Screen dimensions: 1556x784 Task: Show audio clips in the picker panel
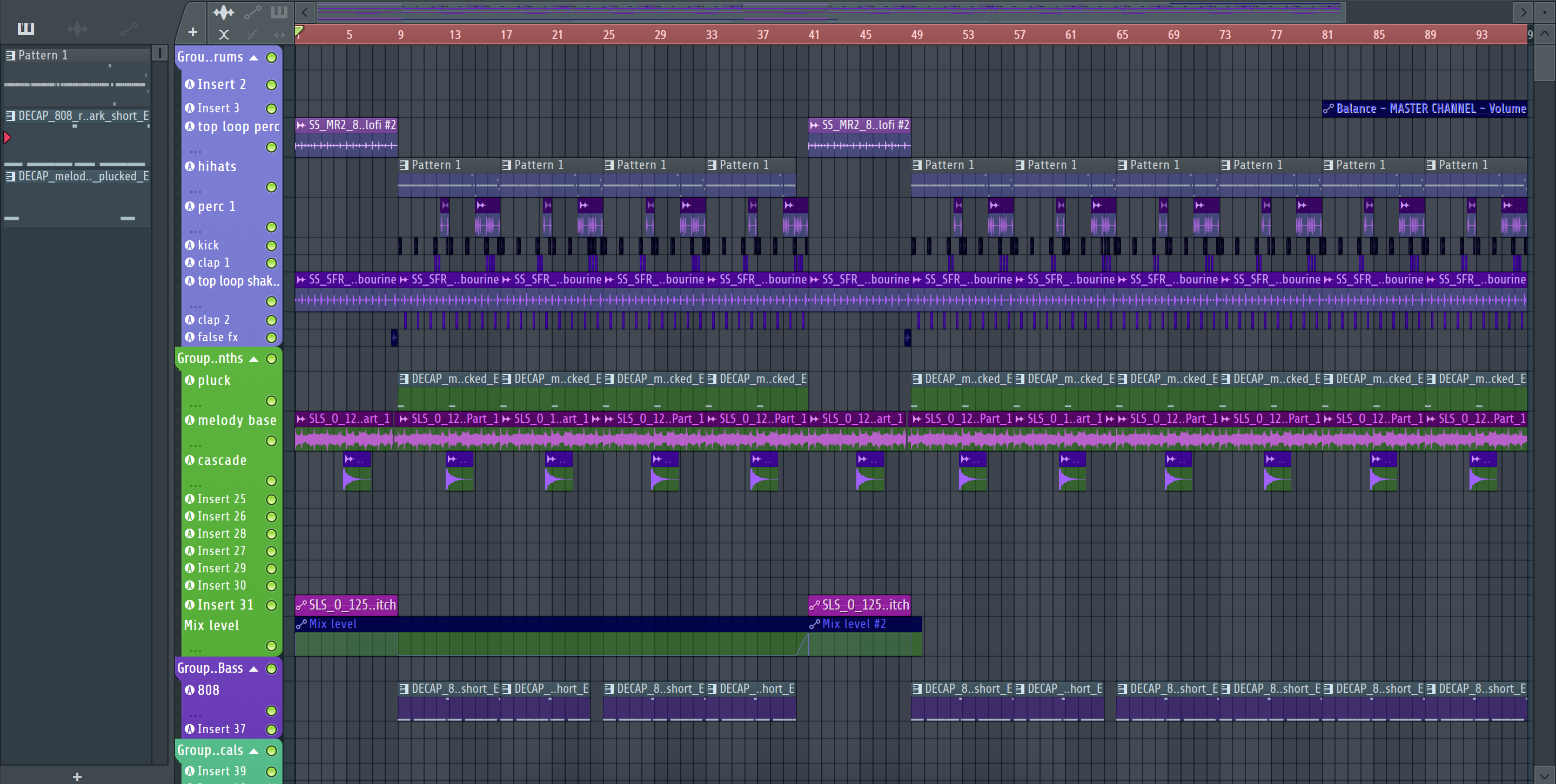[x=77, y=29]
